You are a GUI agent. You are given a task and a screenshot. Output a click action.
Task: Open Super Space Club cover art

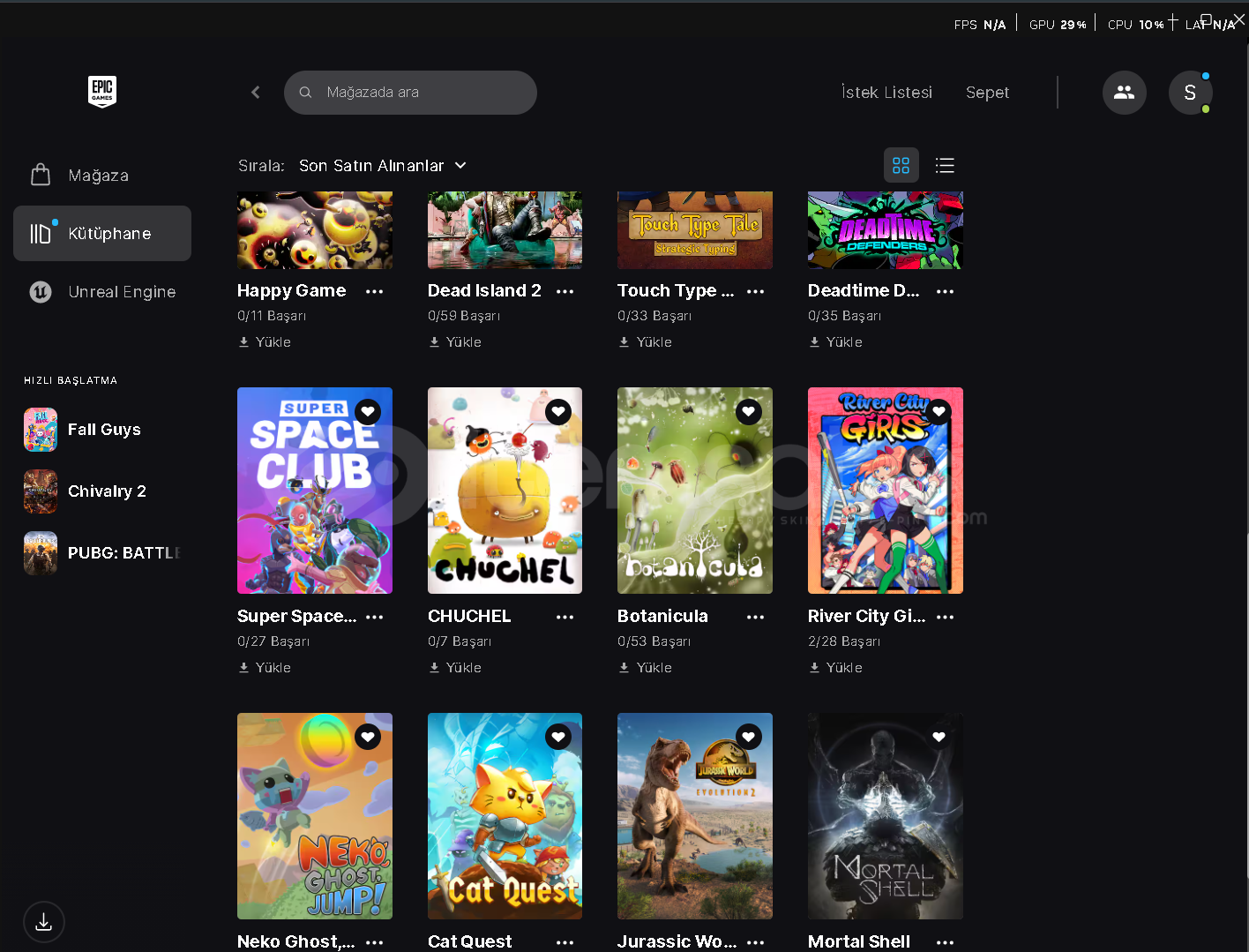coord(315,491)
